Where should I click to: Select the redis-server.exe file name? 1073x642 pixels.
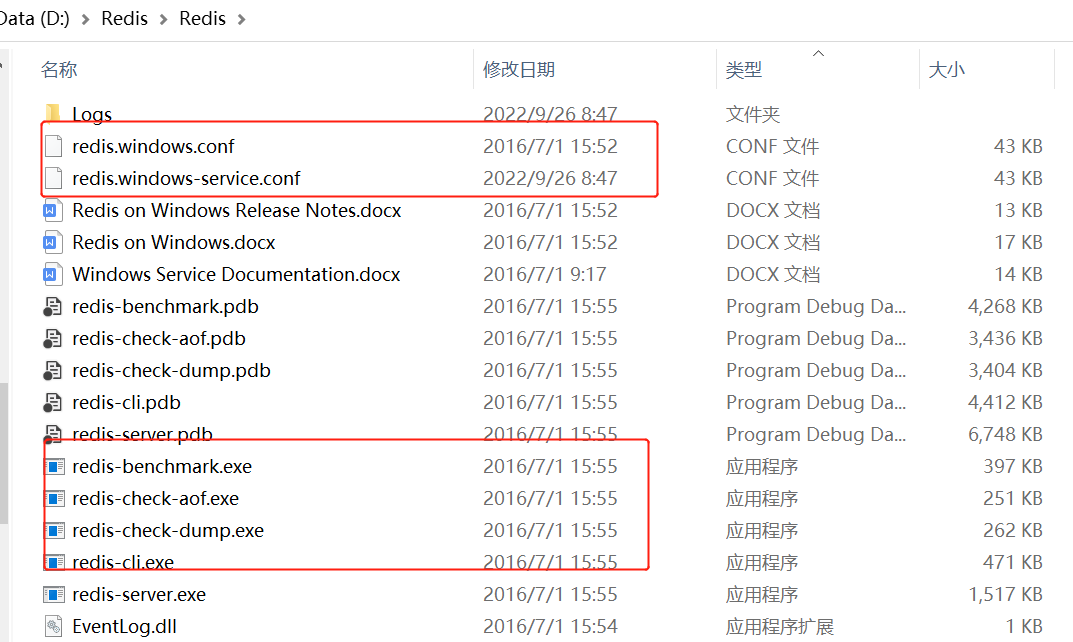[139, 595]
